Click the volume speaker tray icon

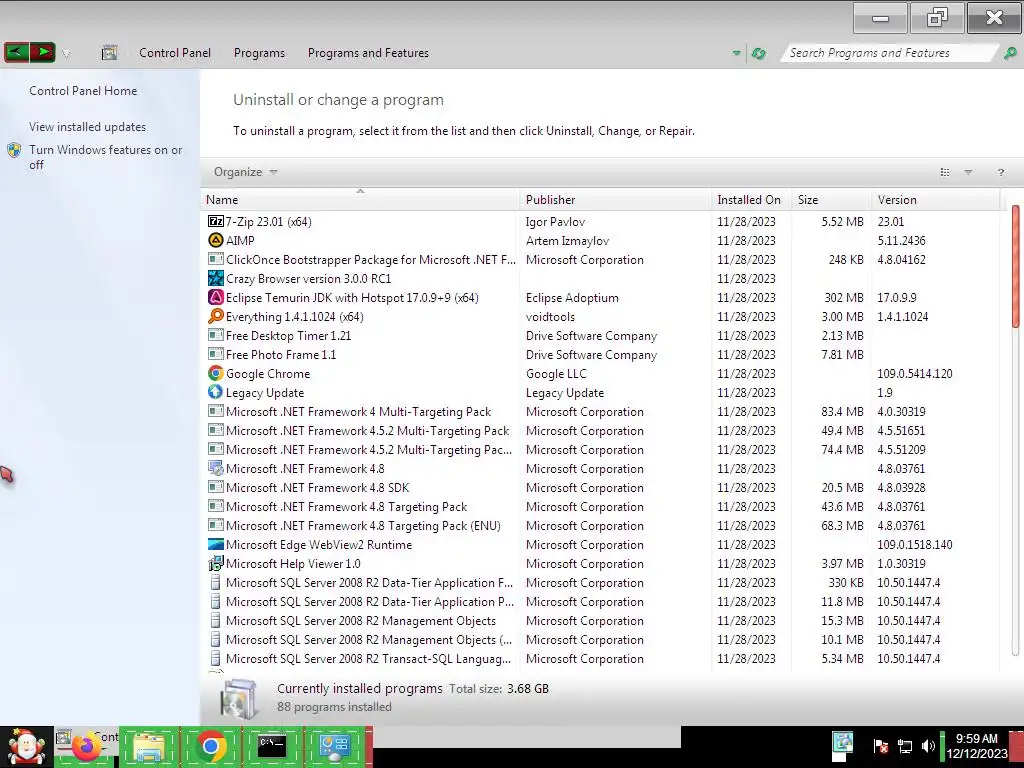click(927, 746)
